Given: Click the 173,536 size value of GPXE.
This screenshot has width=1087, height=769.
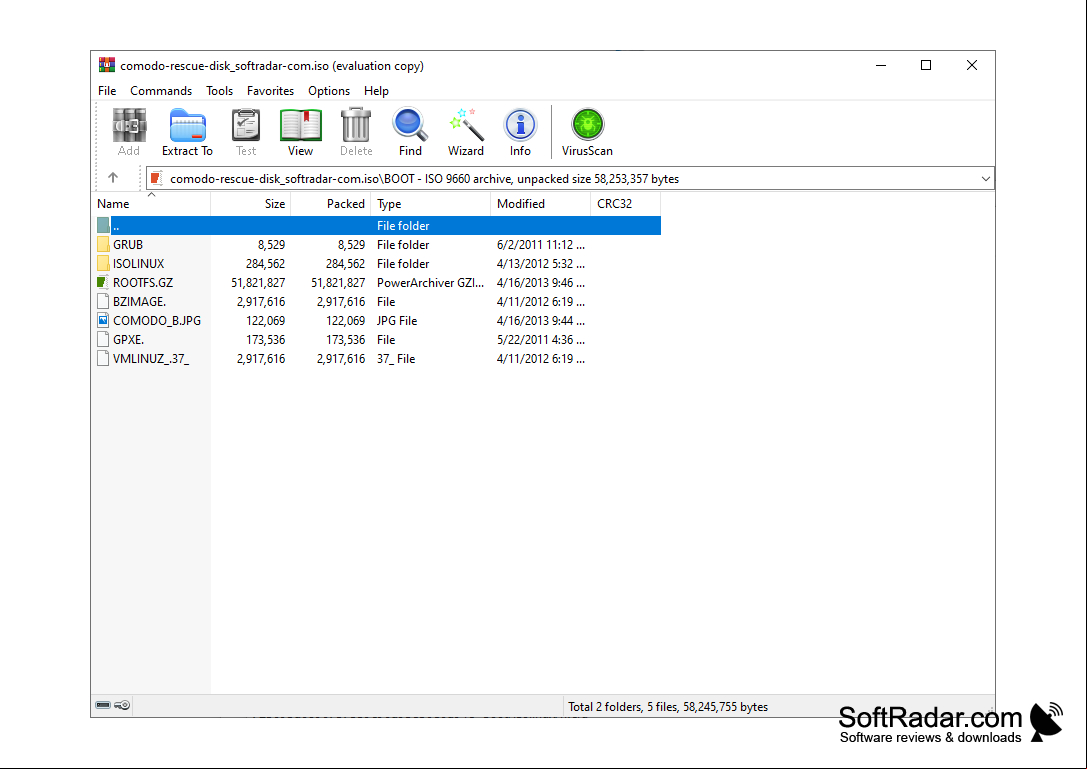Looking at the screenshot, I should [x=266, y=340].
